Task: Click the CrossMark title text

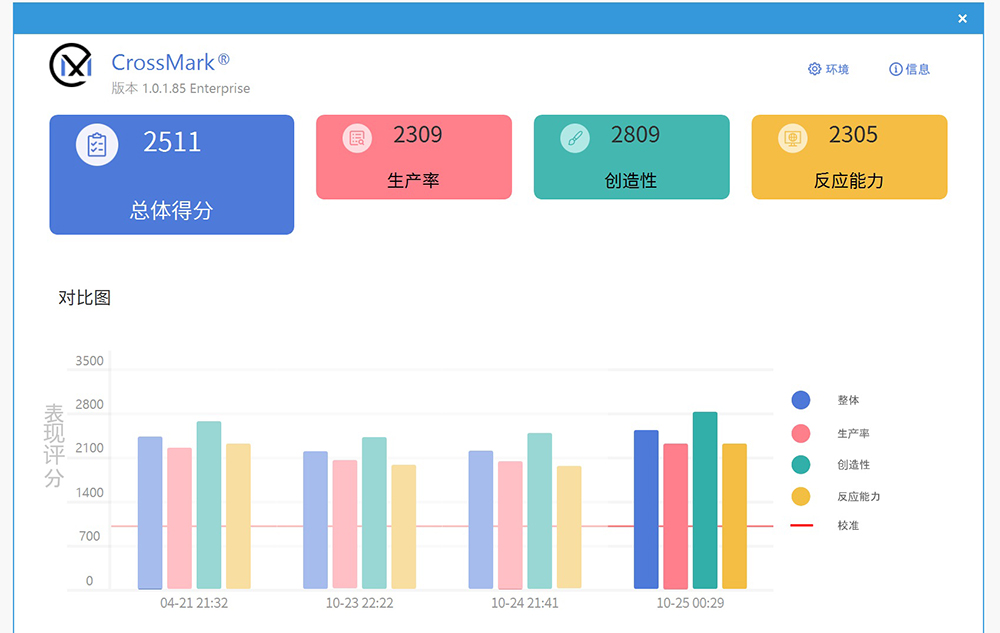Action: tap(170, 62)
